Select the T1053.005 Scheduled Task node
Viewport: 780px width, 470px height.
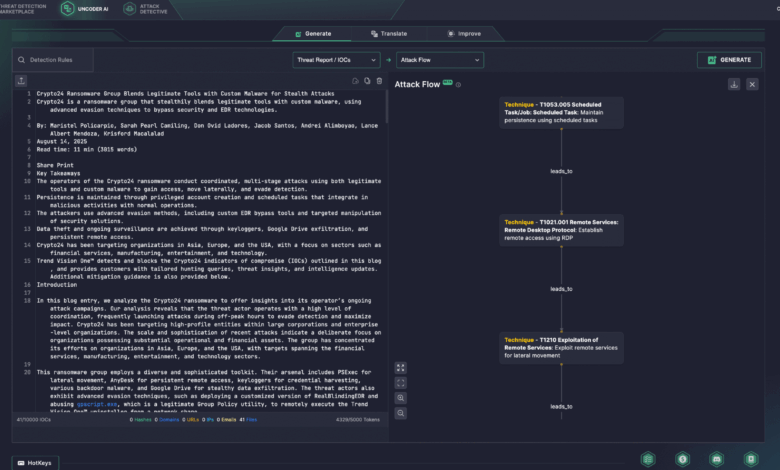[561, 112]
